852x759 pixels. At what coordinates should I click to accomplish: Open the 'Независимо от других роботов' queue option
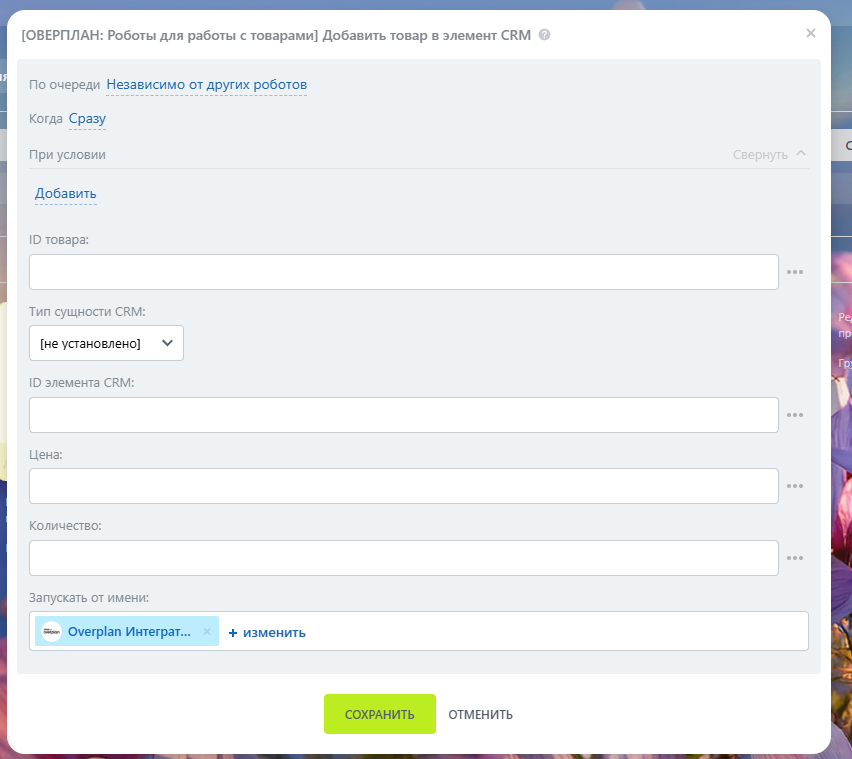point(206,85)
